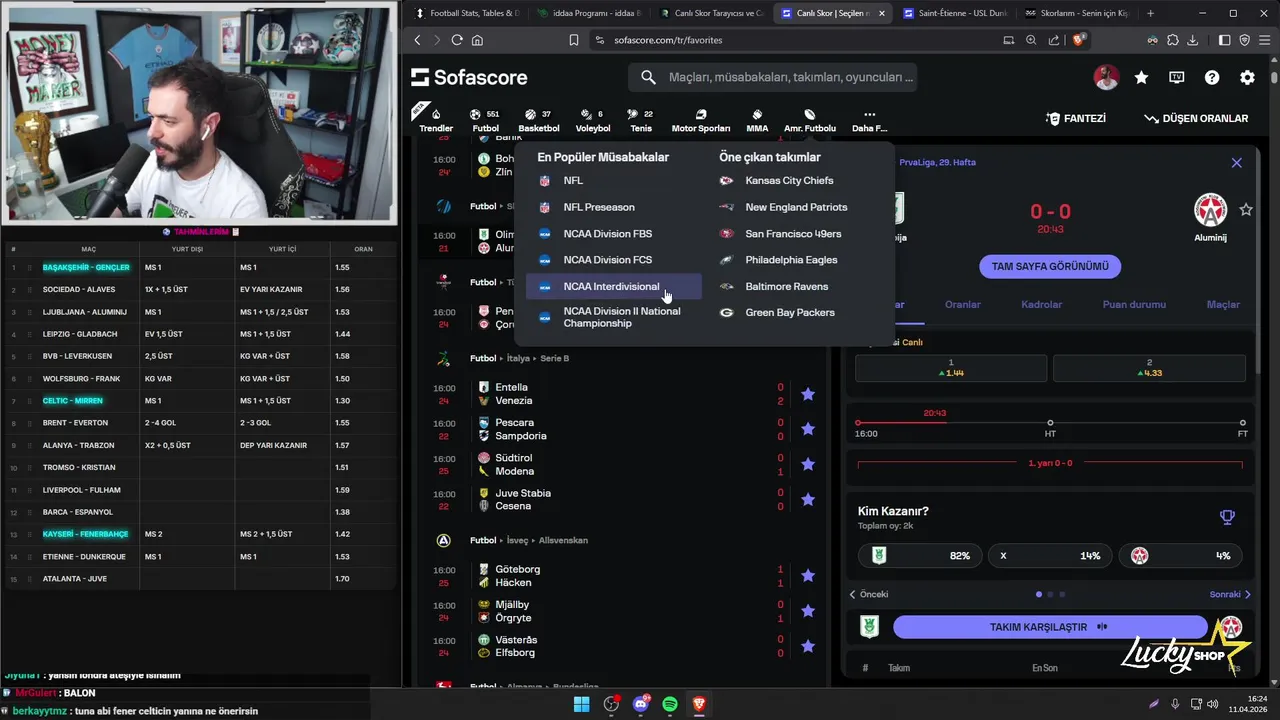Open Sofascore favorites star in header

click(x=1141, y=78)
